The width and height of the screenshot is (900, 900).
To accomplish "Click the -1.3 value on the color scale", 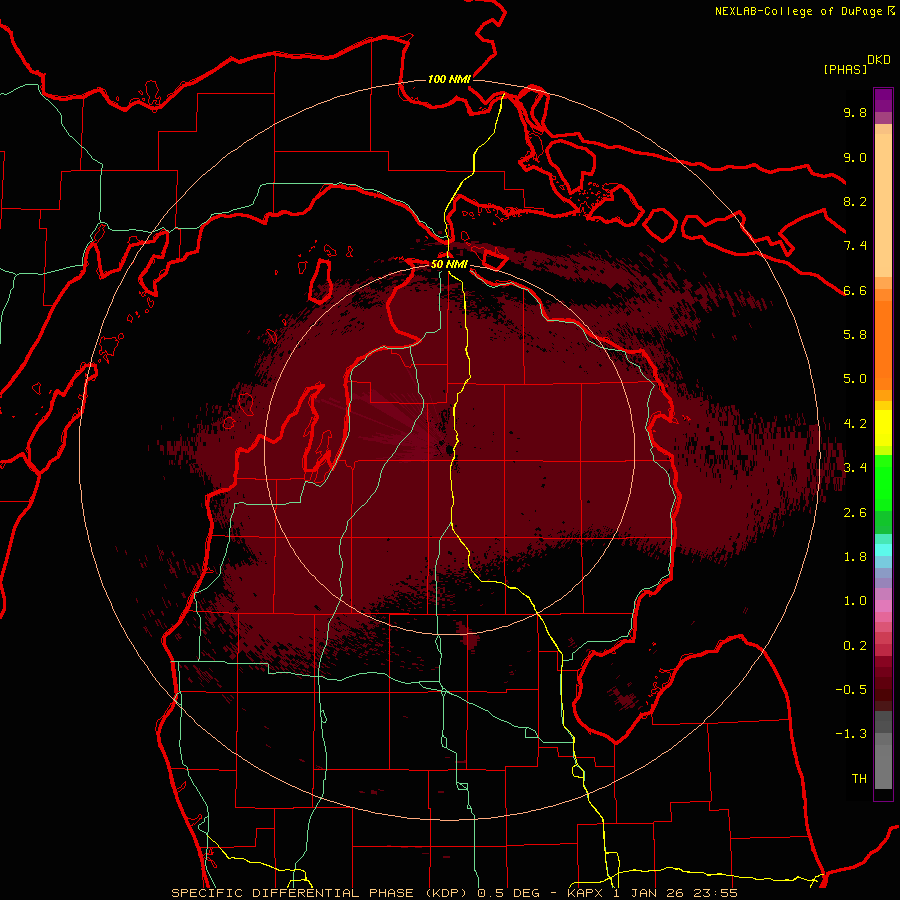I will click(851, 734).
